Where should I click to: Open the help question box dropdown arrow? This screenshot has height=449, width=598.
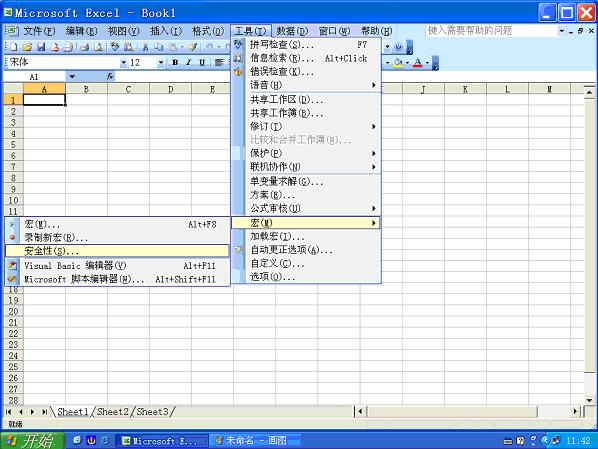pos(561,31)
